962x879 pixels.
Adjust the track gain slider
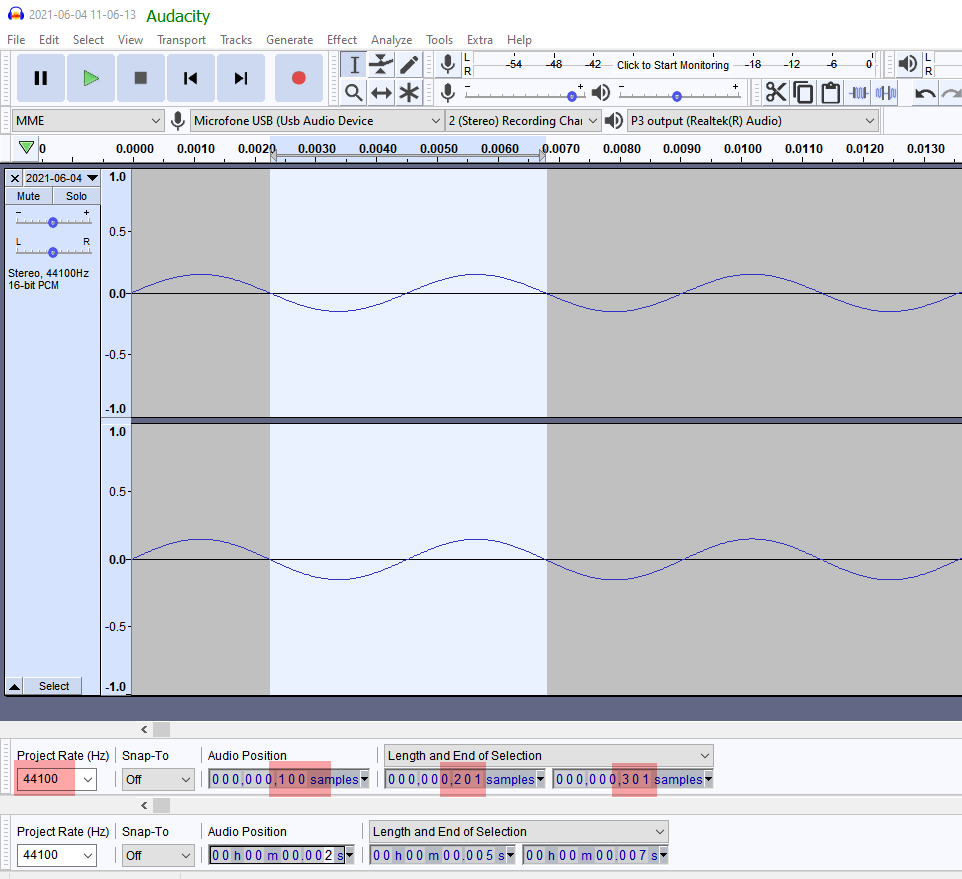(52, 221)
